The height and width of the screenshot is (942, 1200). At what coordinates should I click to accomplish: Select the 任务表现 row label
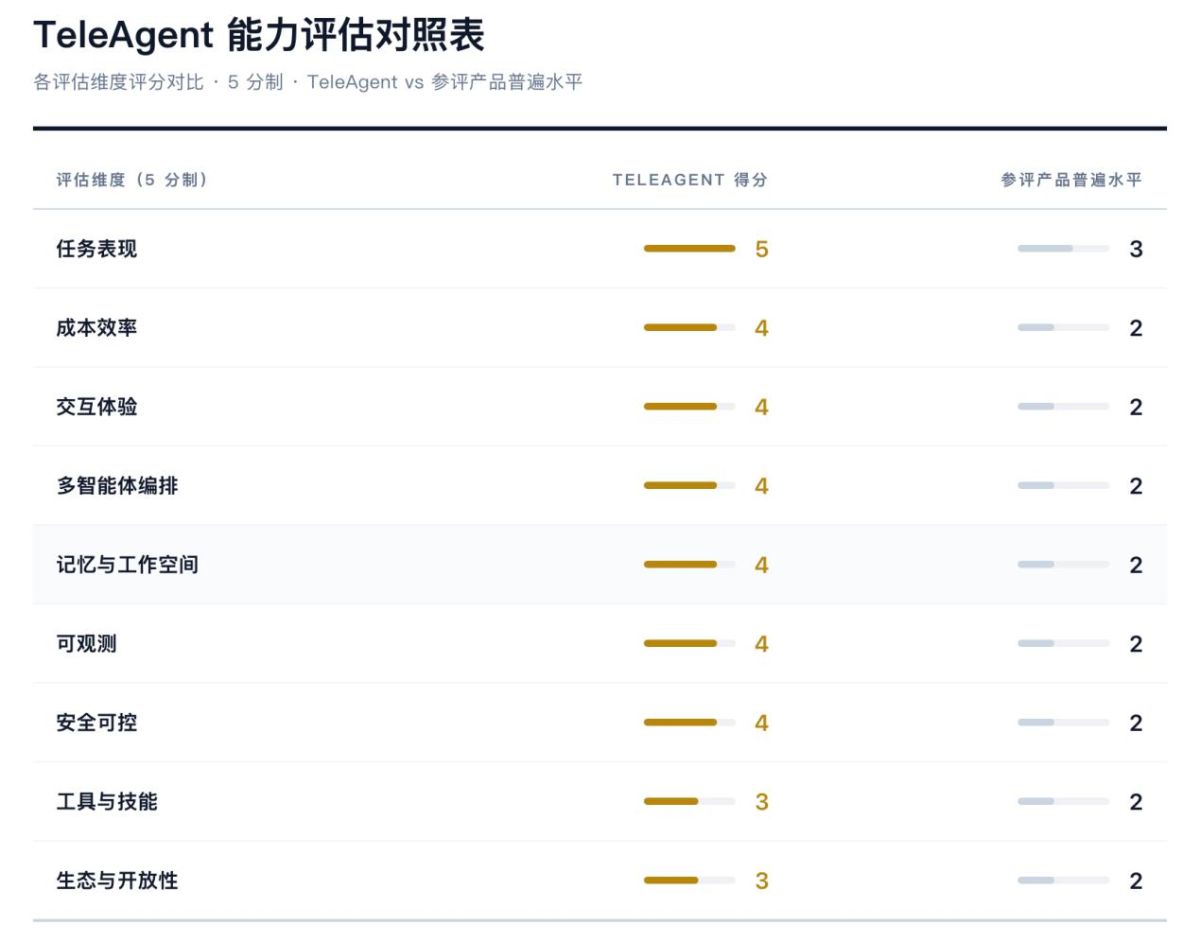click(96, 249)
